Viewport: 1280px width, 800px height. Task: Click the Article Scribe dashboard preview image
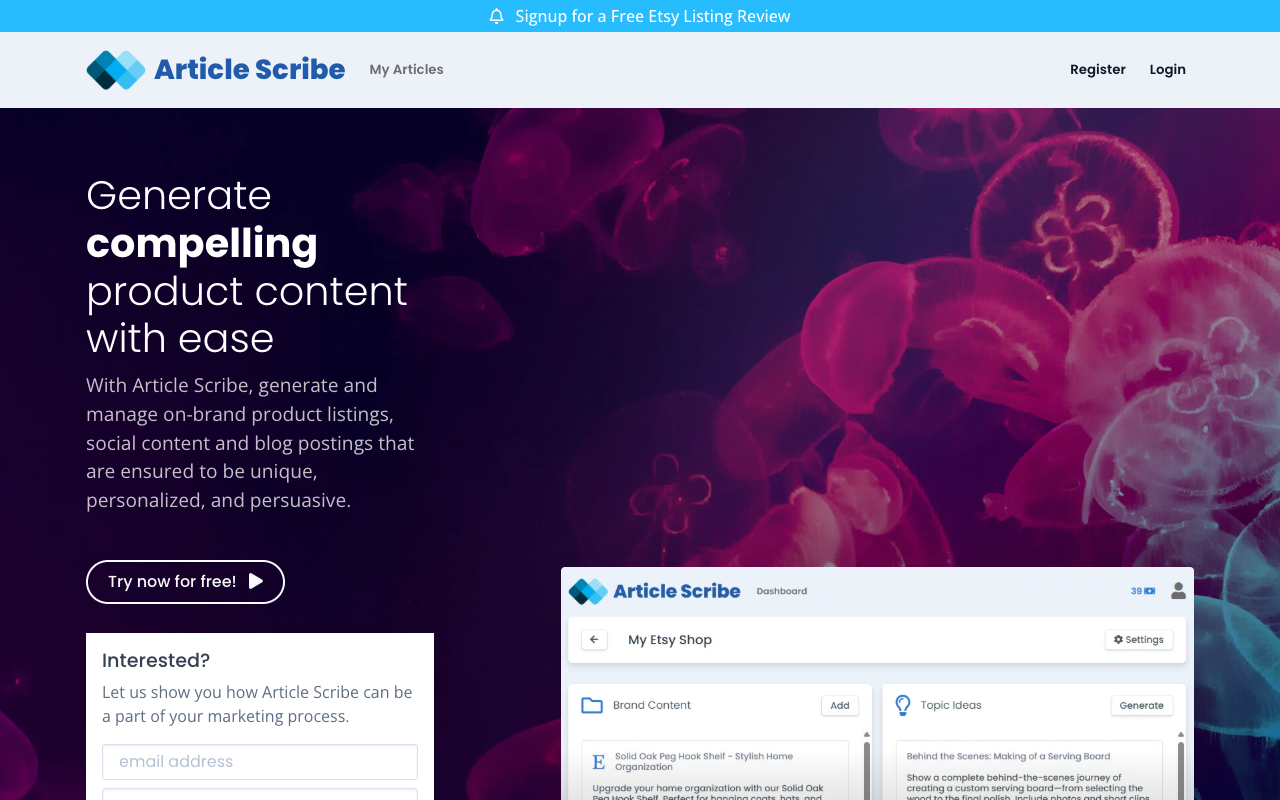coord(877,684)
